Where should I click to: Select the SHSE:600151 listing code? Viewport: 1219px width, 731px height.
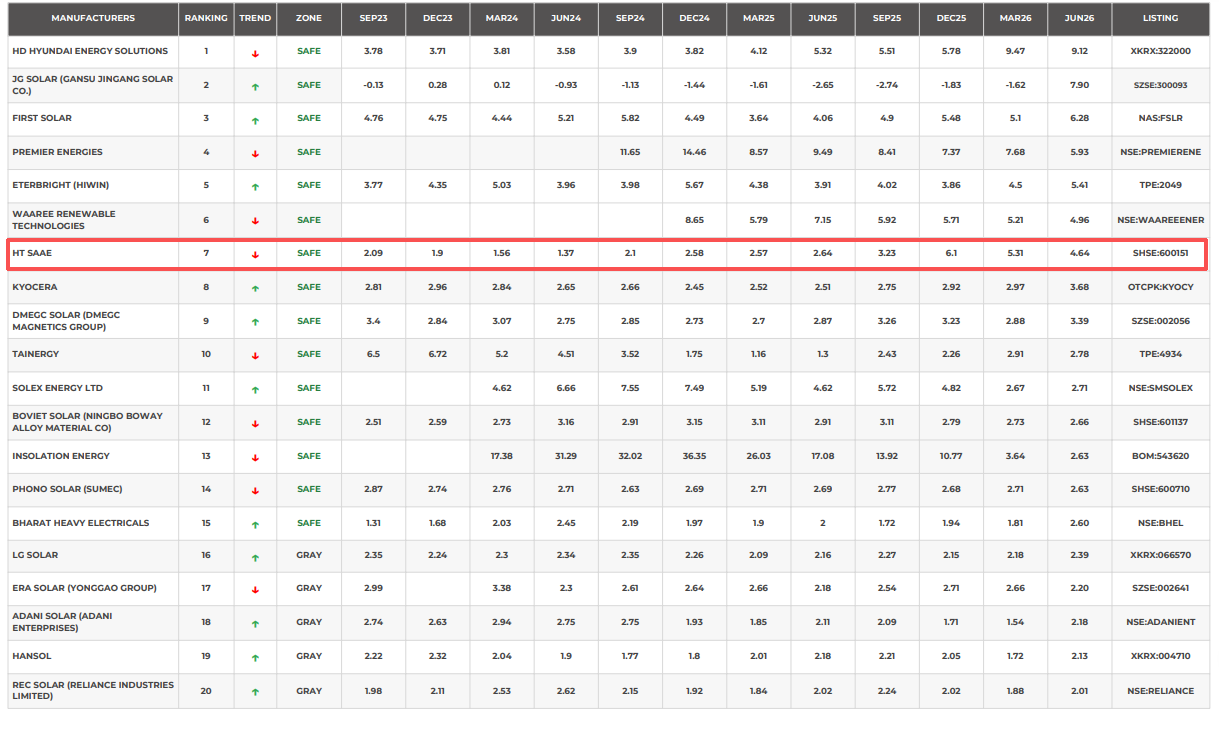pos(1160,253)
